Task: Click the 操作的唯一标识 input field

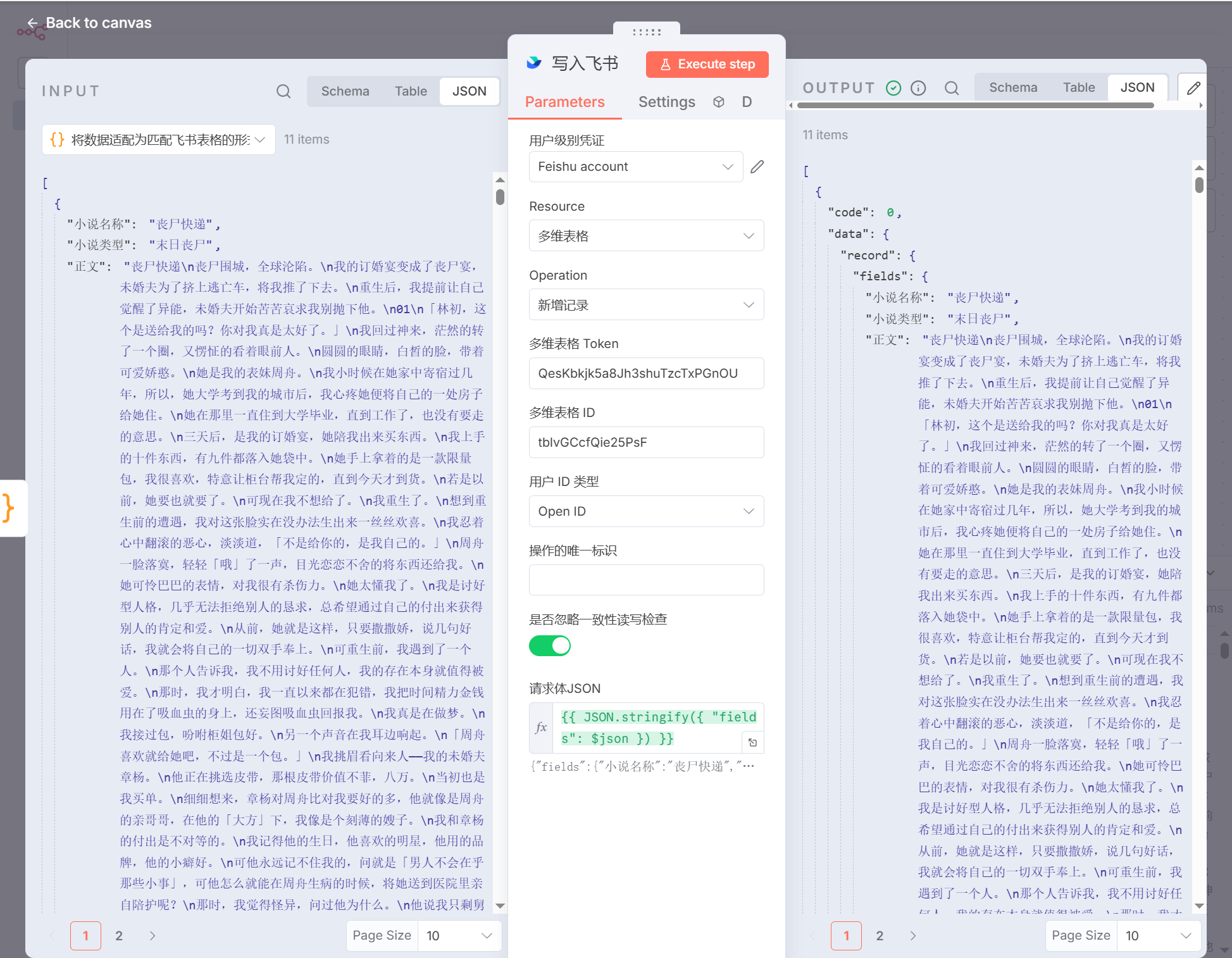Action: 646,580
